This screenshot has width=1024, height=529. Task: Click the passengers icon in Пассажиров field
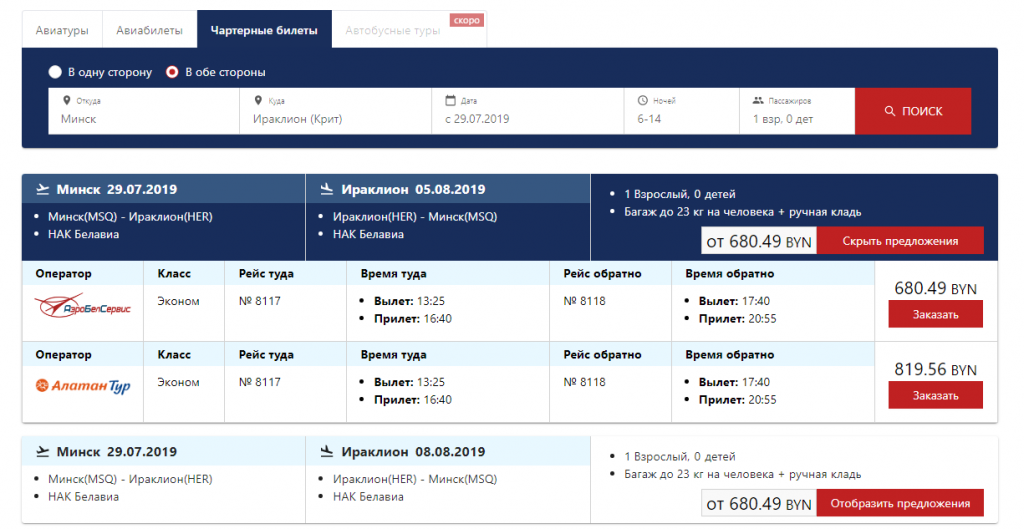click(758, 101)
